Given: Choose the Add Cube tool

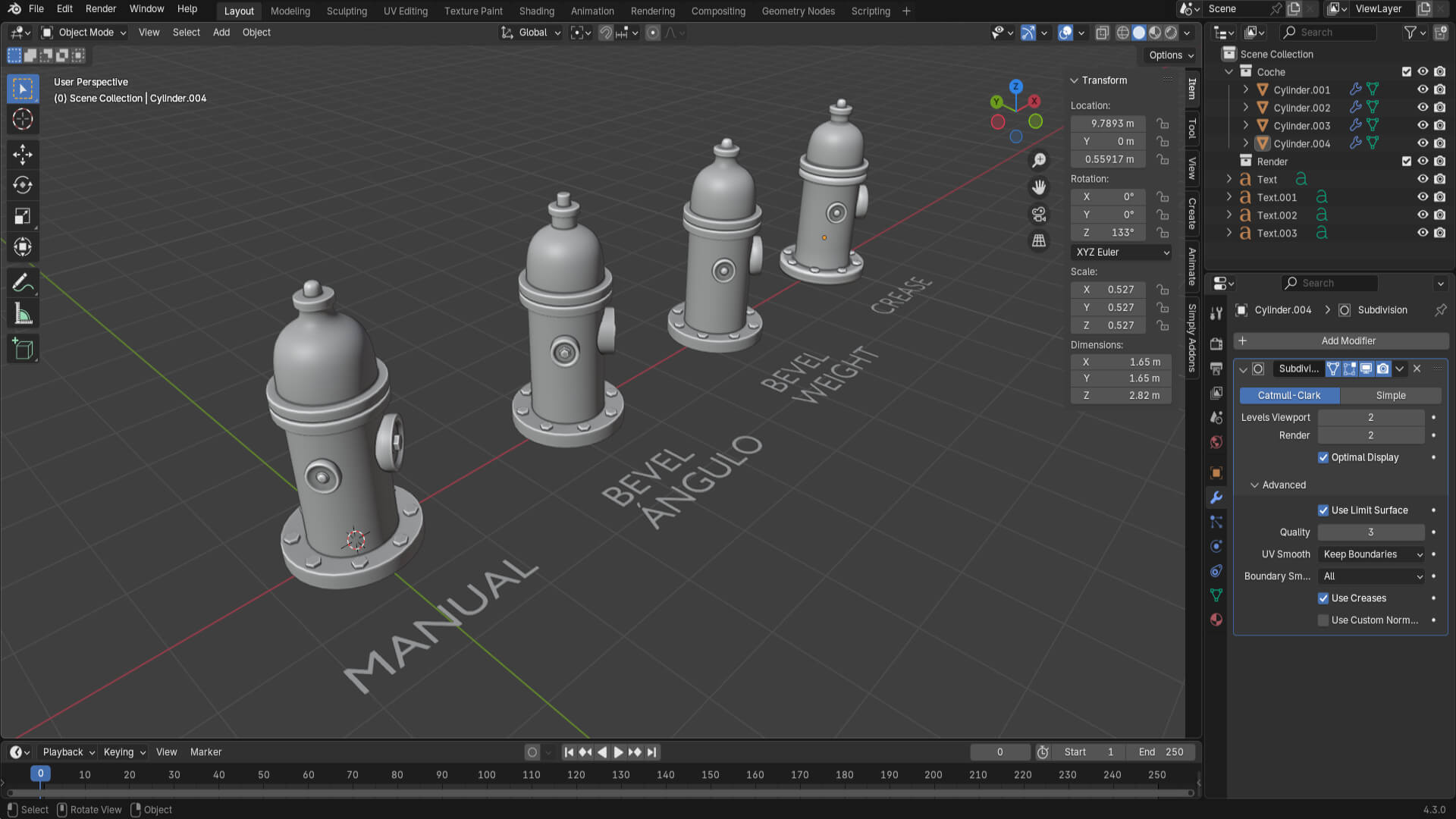Looking at the screenshot, I should (23, 349).
